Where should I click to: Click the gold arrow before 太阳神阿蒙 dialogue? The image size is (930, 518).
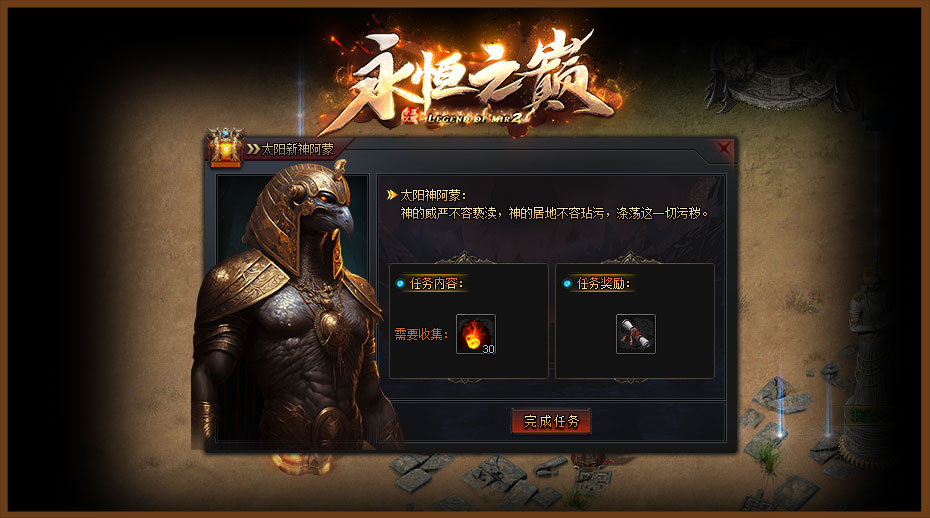coord(391,195)
